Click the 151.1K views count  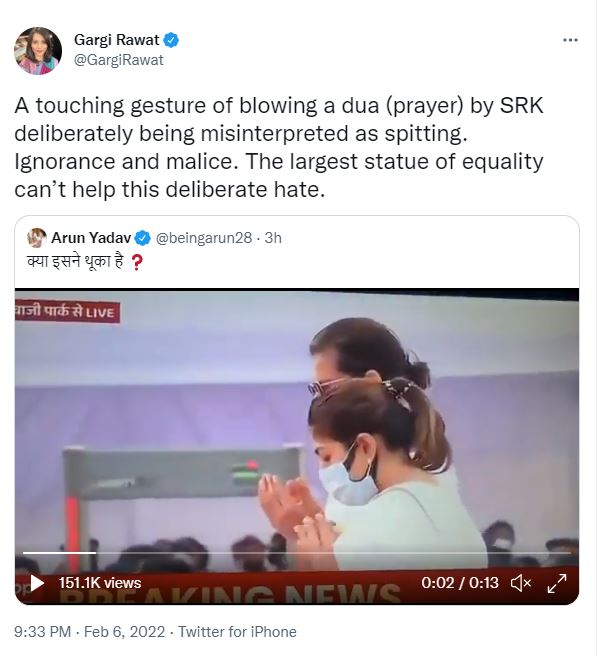(x=100, y=583)
